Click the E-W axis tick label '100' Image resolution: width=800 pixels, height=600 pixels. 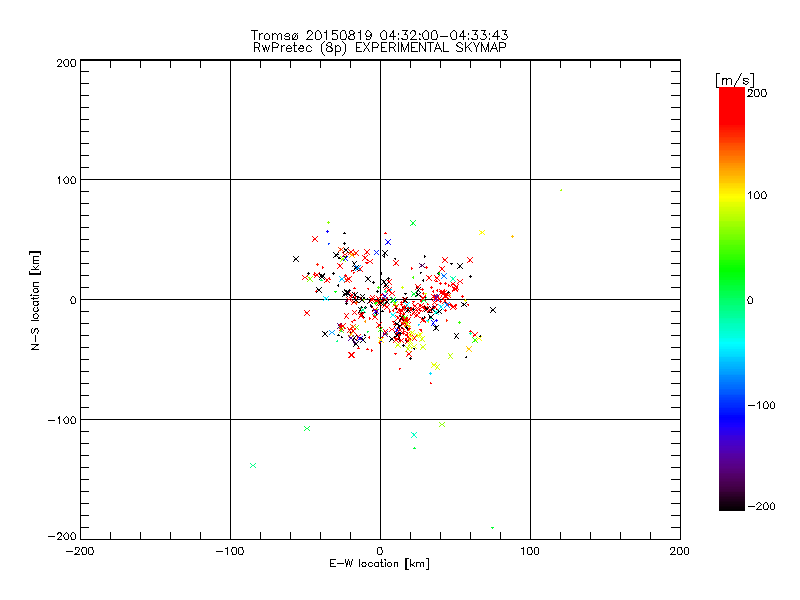530,551
